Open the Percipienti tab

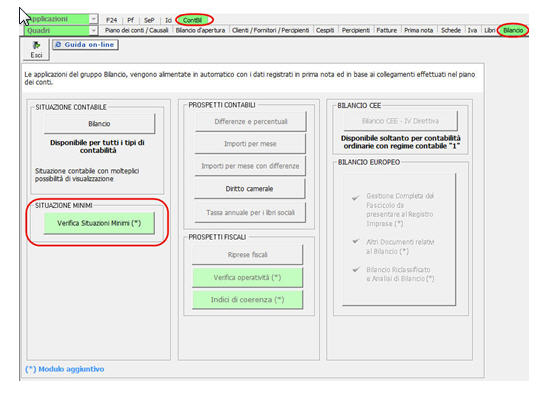point(356,30)
